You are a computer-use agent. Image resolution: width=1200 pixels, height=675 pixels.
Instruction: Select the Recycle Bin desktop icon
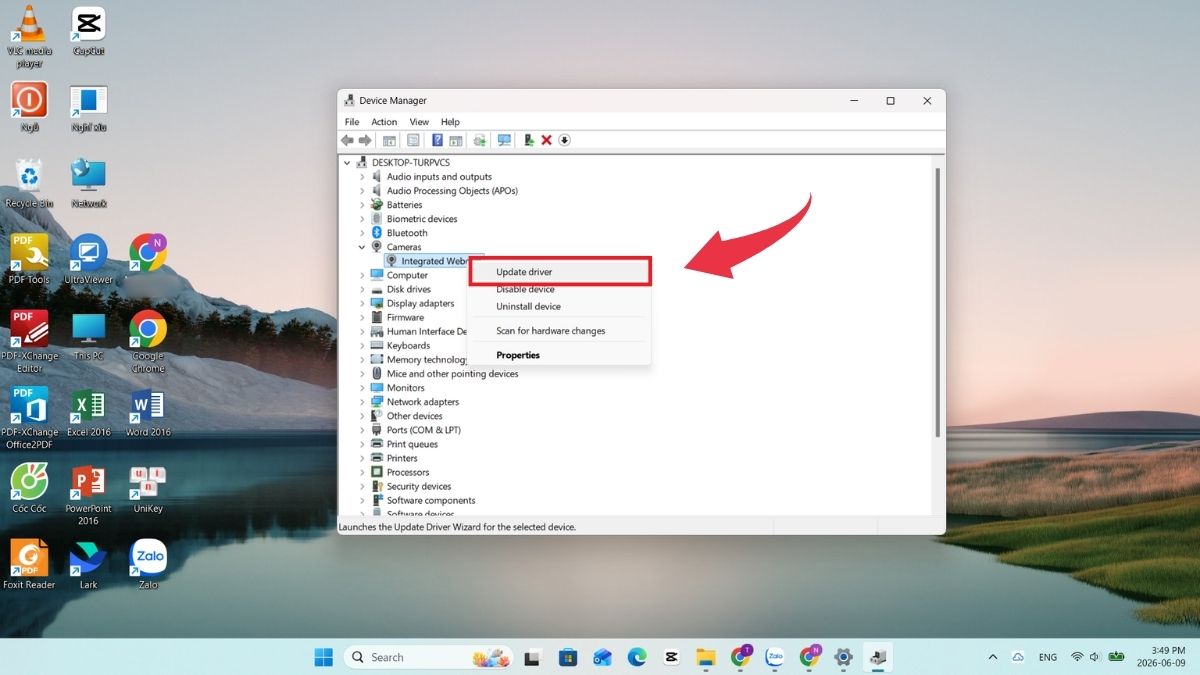pyautogui.click(x=30, y=182)
